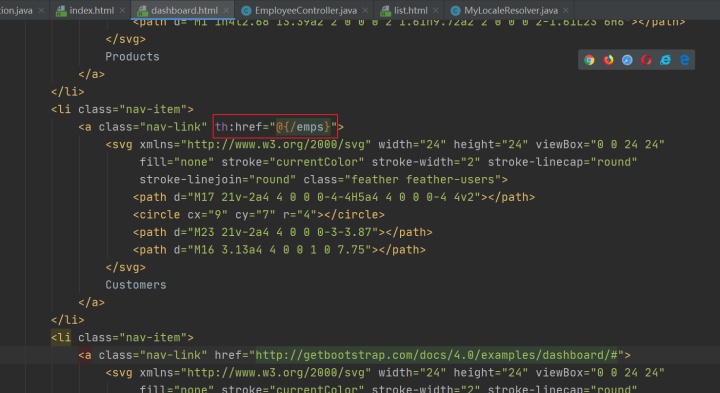Click the class icon on EmployeeController.java tab
The width and height of the screenshot is (720, 393).
[x=246, y=11]
